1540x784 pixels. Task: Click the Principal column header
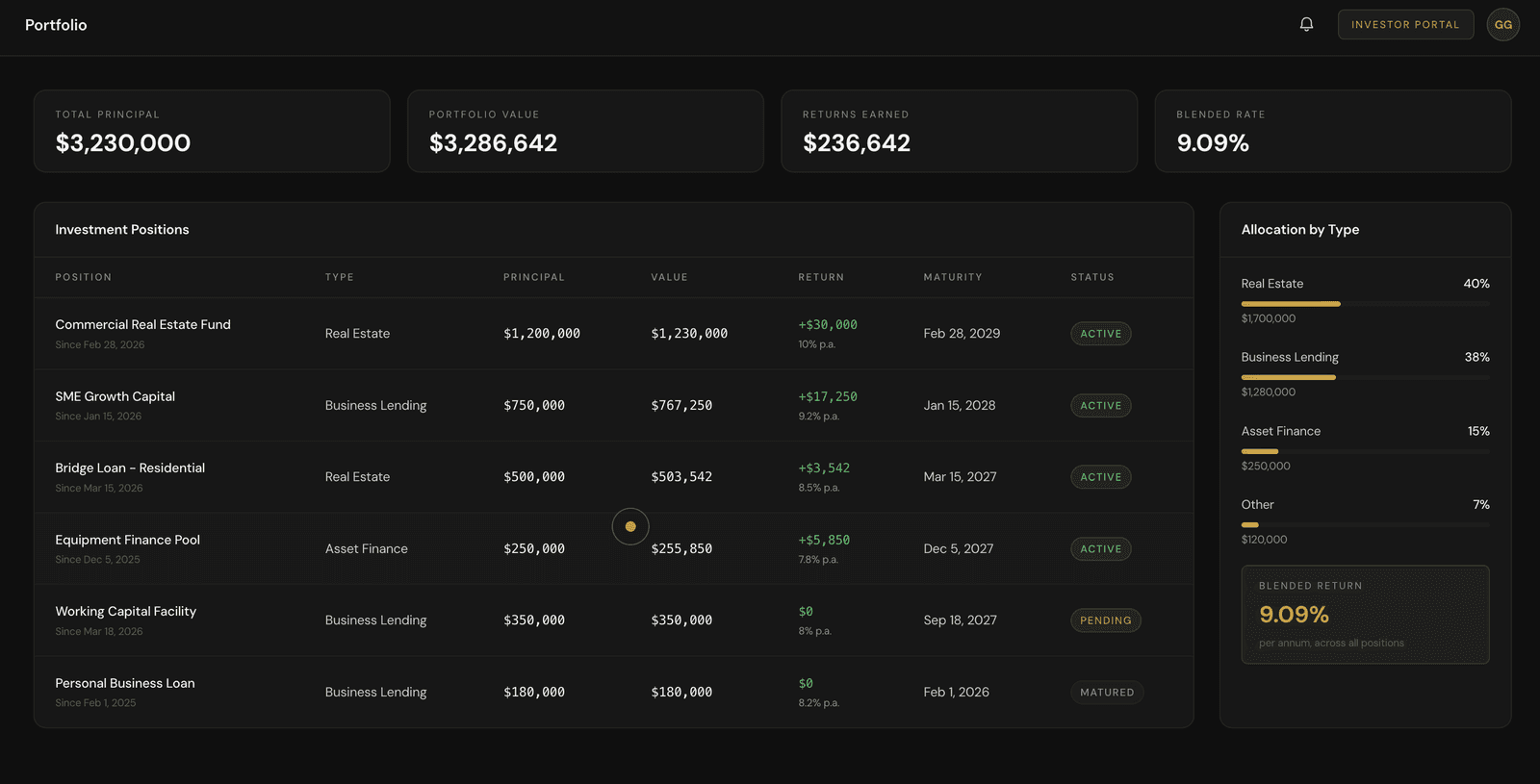coord(534,277)
